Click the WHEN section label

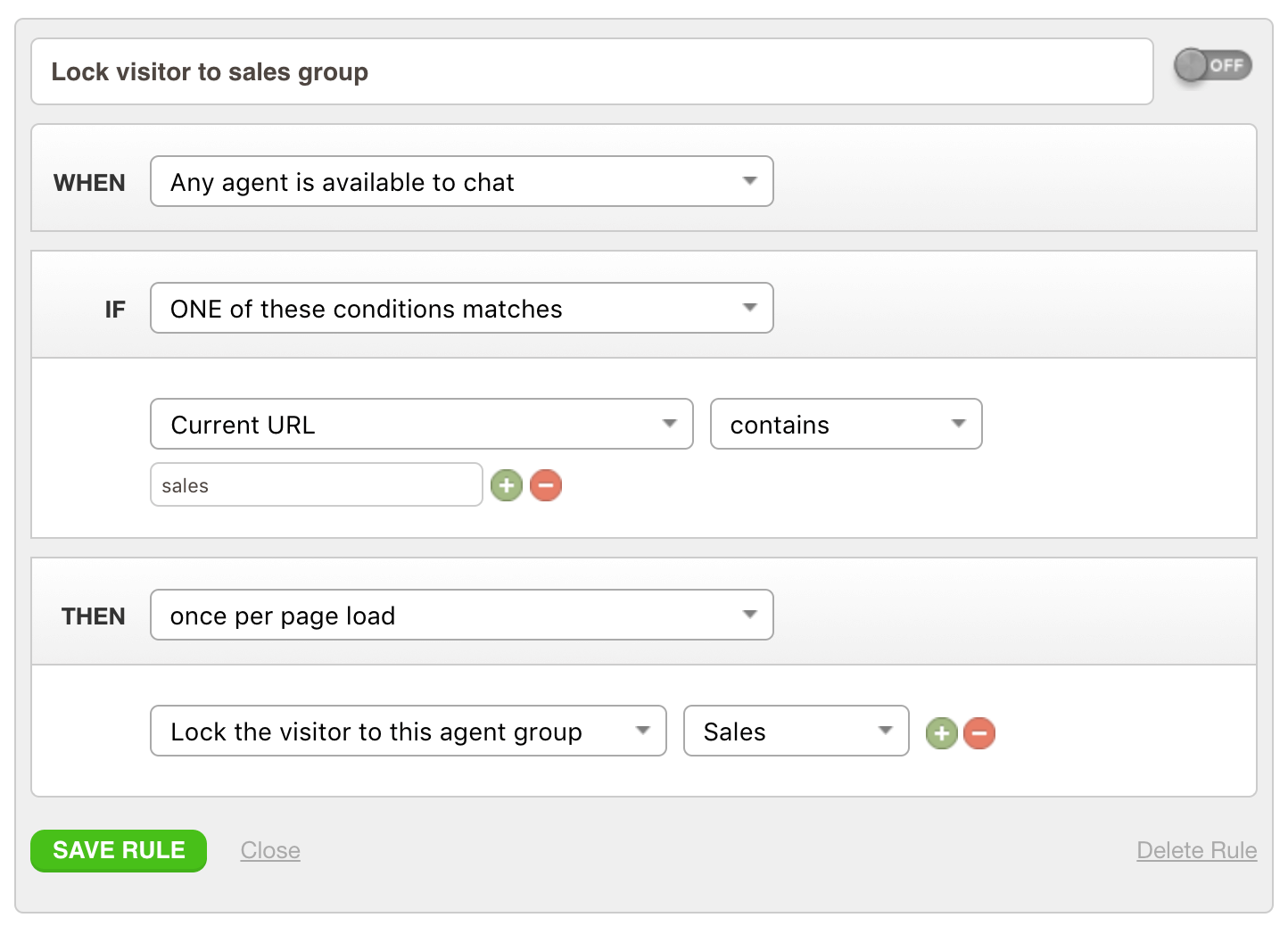coord(89,183)
